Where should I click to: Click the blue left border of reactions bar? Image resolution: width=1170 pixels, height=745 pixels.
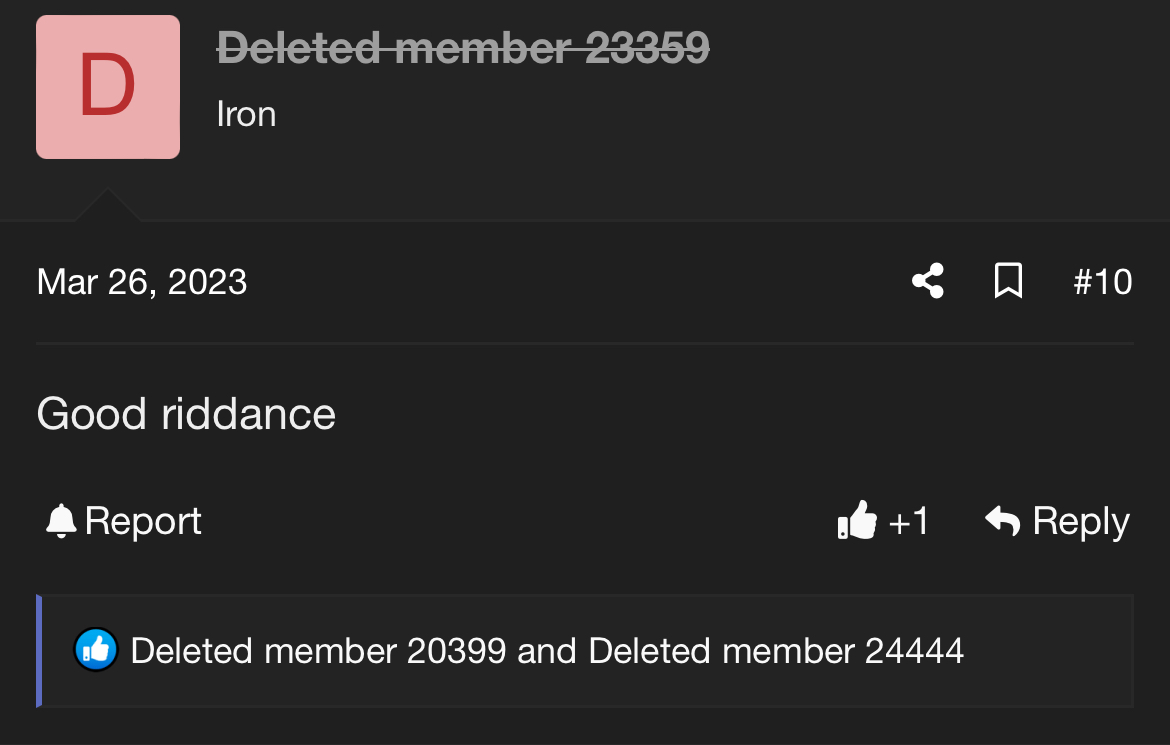[39, 651]
